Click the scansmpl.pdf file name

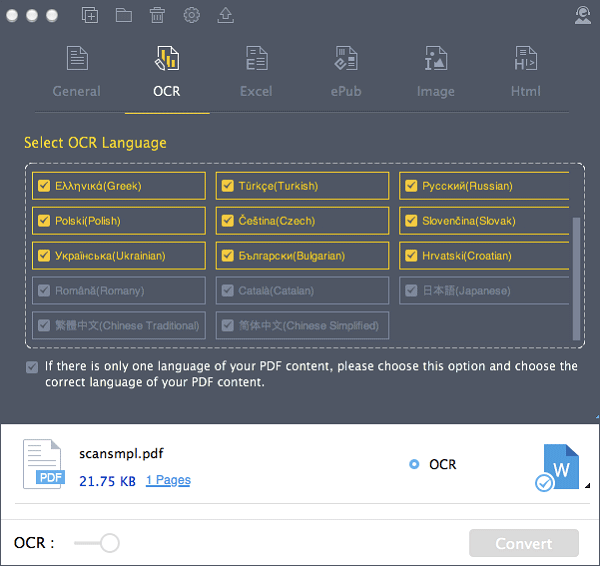(x=121, y=453)
